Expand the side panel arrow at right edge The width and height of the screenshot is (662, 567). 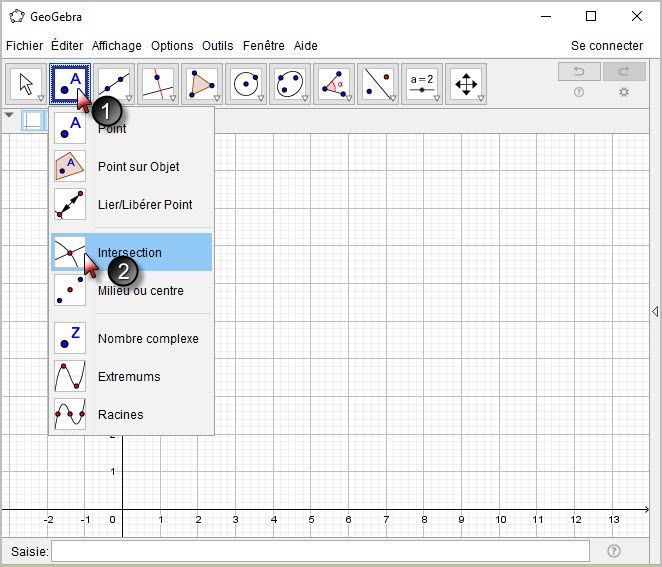[655, 312]
